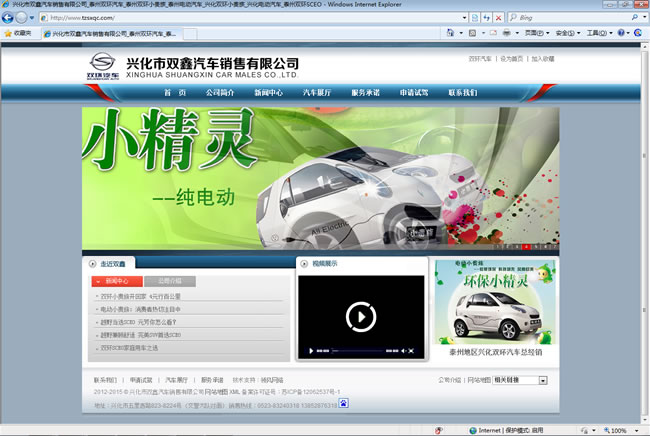The image size is (650, 436).
Task: Open 汽车展厅 navigation item
Action: [317, 93]
